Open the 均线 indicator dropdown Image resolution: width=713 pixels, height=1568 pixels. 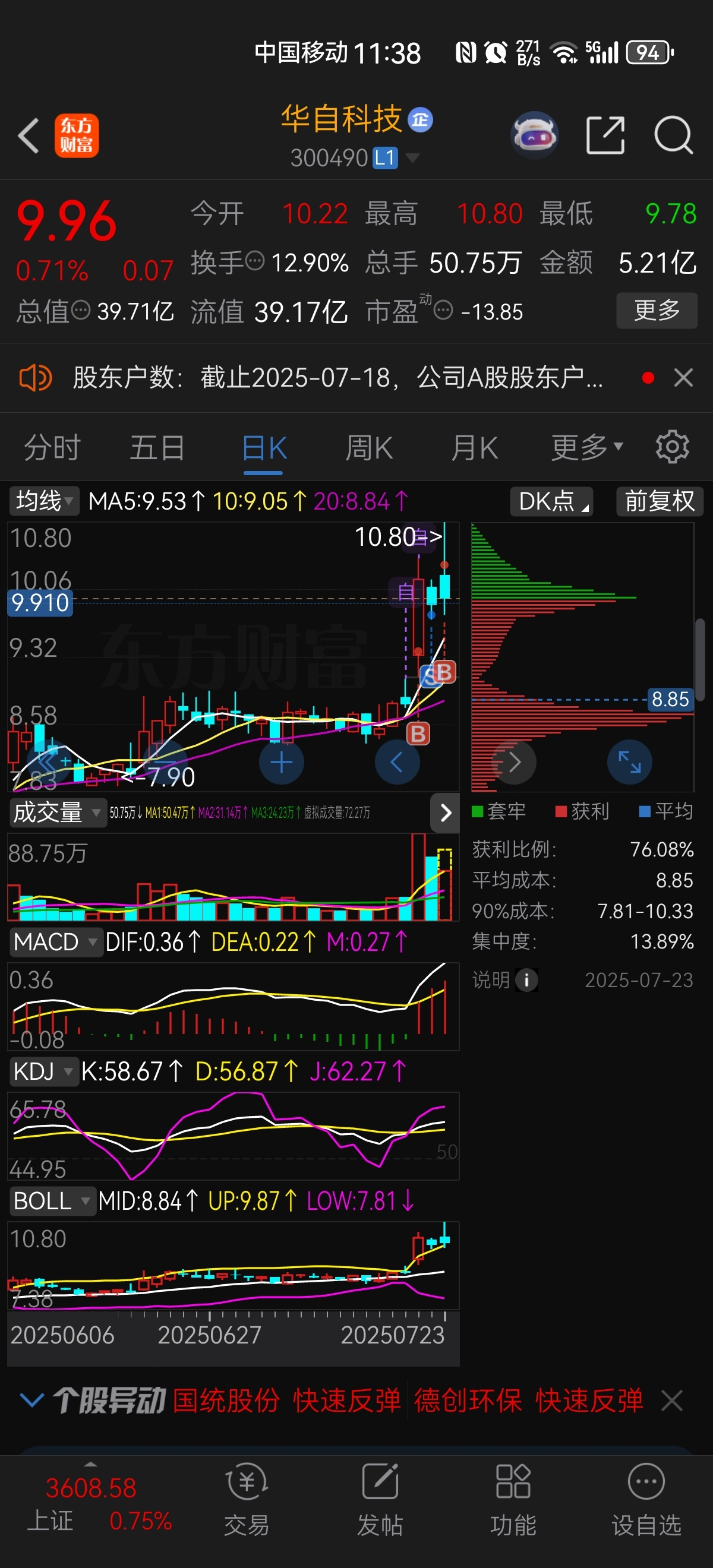tap(45, 501)
